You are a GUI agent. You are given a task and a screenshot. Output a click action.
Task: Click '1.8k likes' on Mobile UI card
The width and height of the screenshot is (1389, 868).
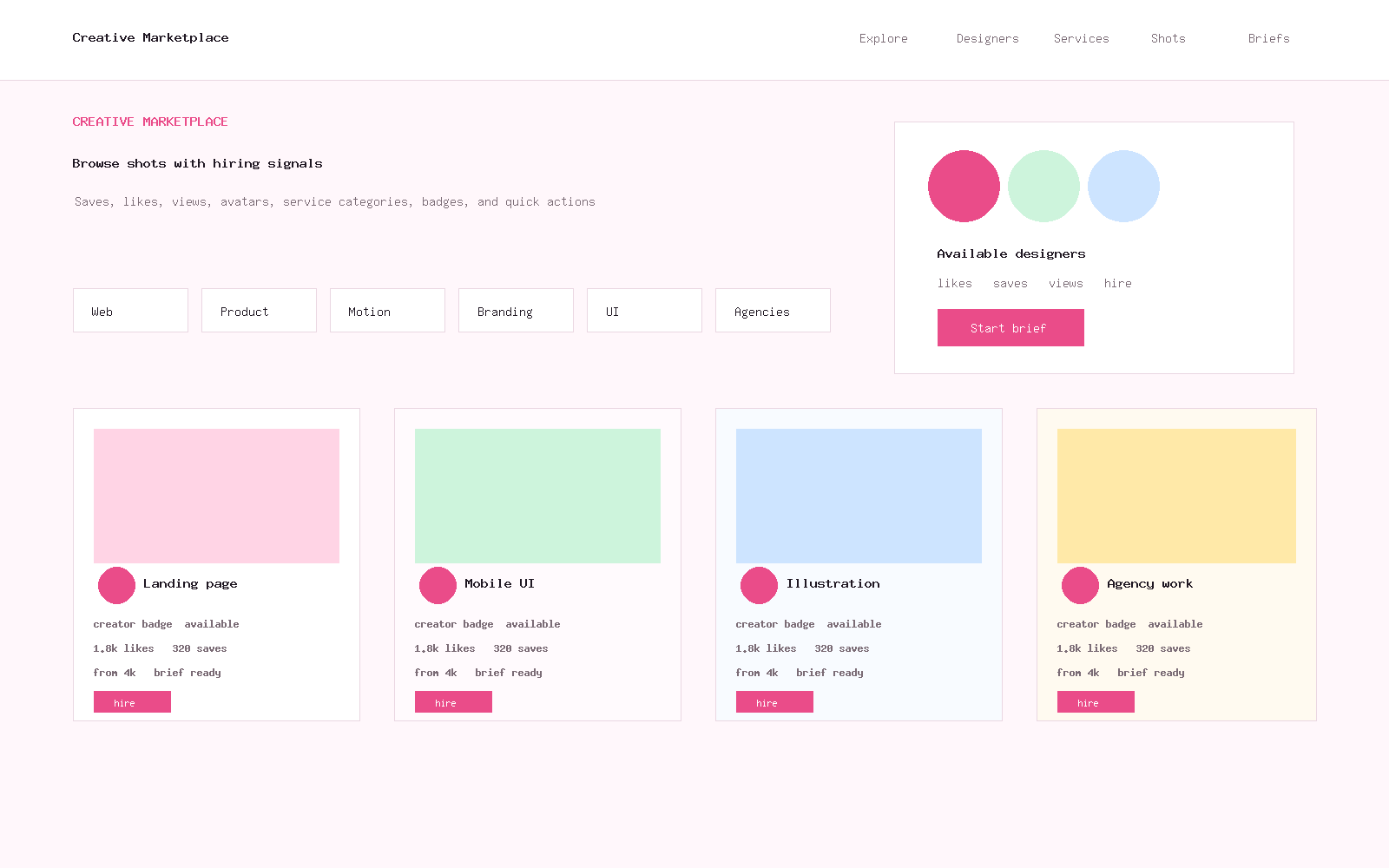pyautogui.click(x=444, y=648)
